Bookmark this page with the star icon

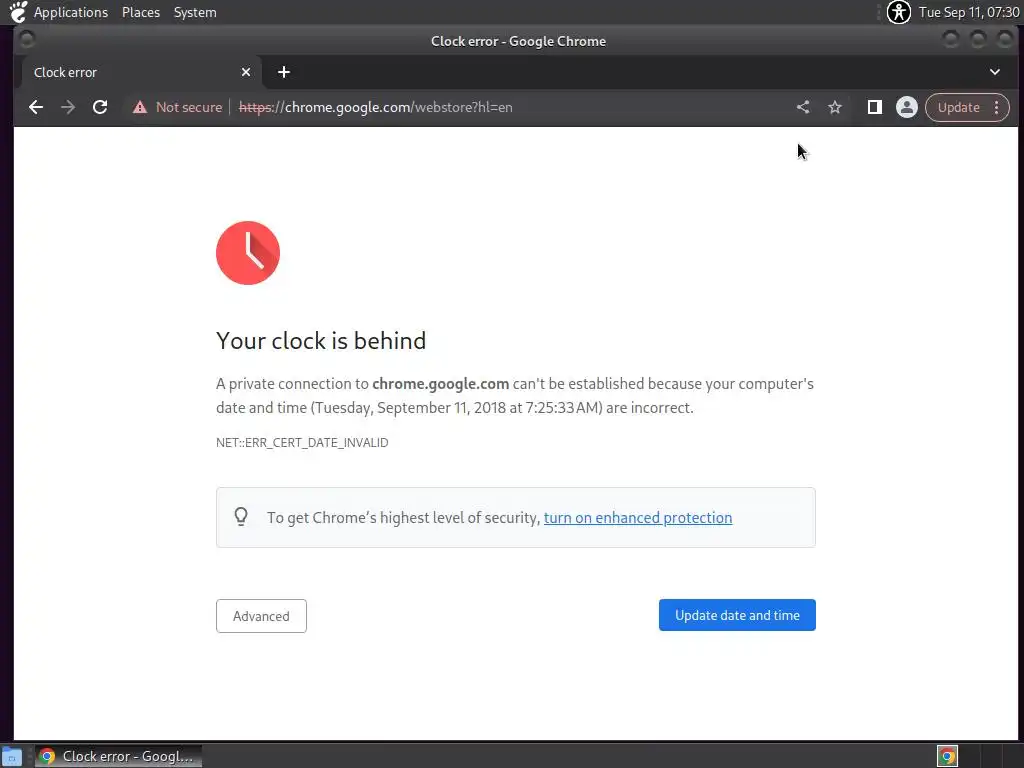[x=835, y=107]
